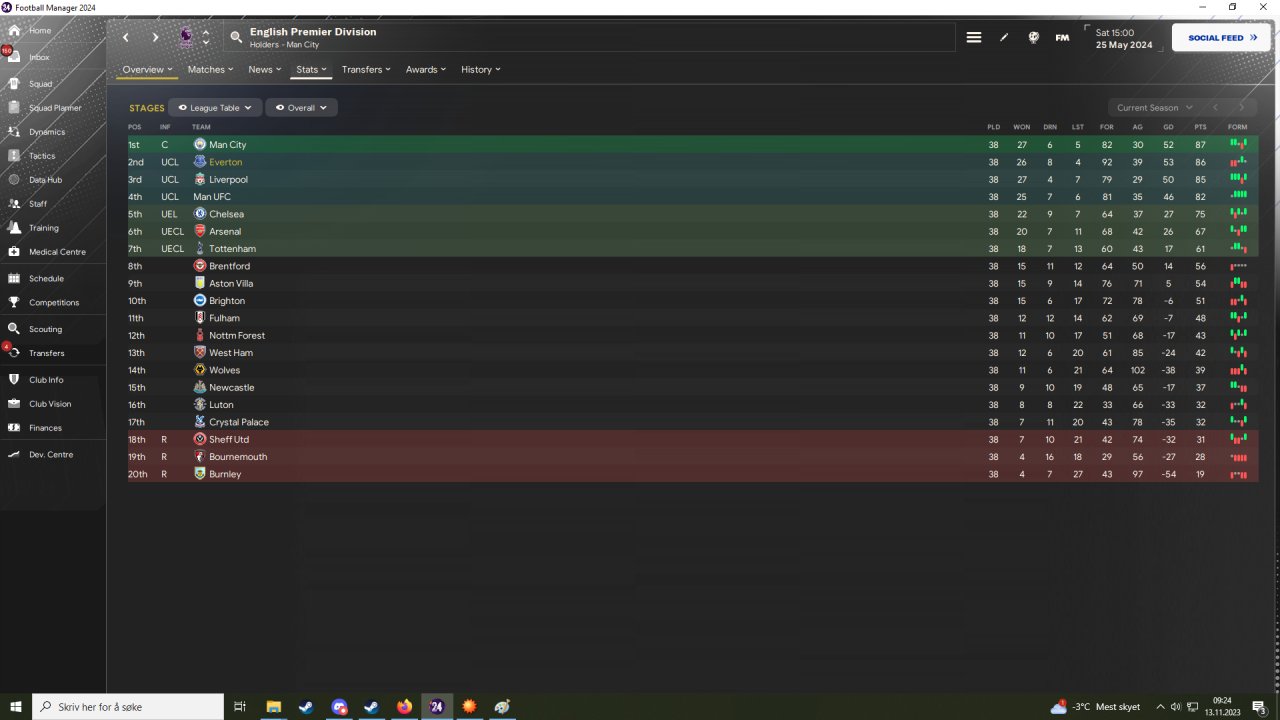The image size is (1280, 720).
Task: Click the search magnifier icon
Action: pyautogui.click(x=236, y=37)
